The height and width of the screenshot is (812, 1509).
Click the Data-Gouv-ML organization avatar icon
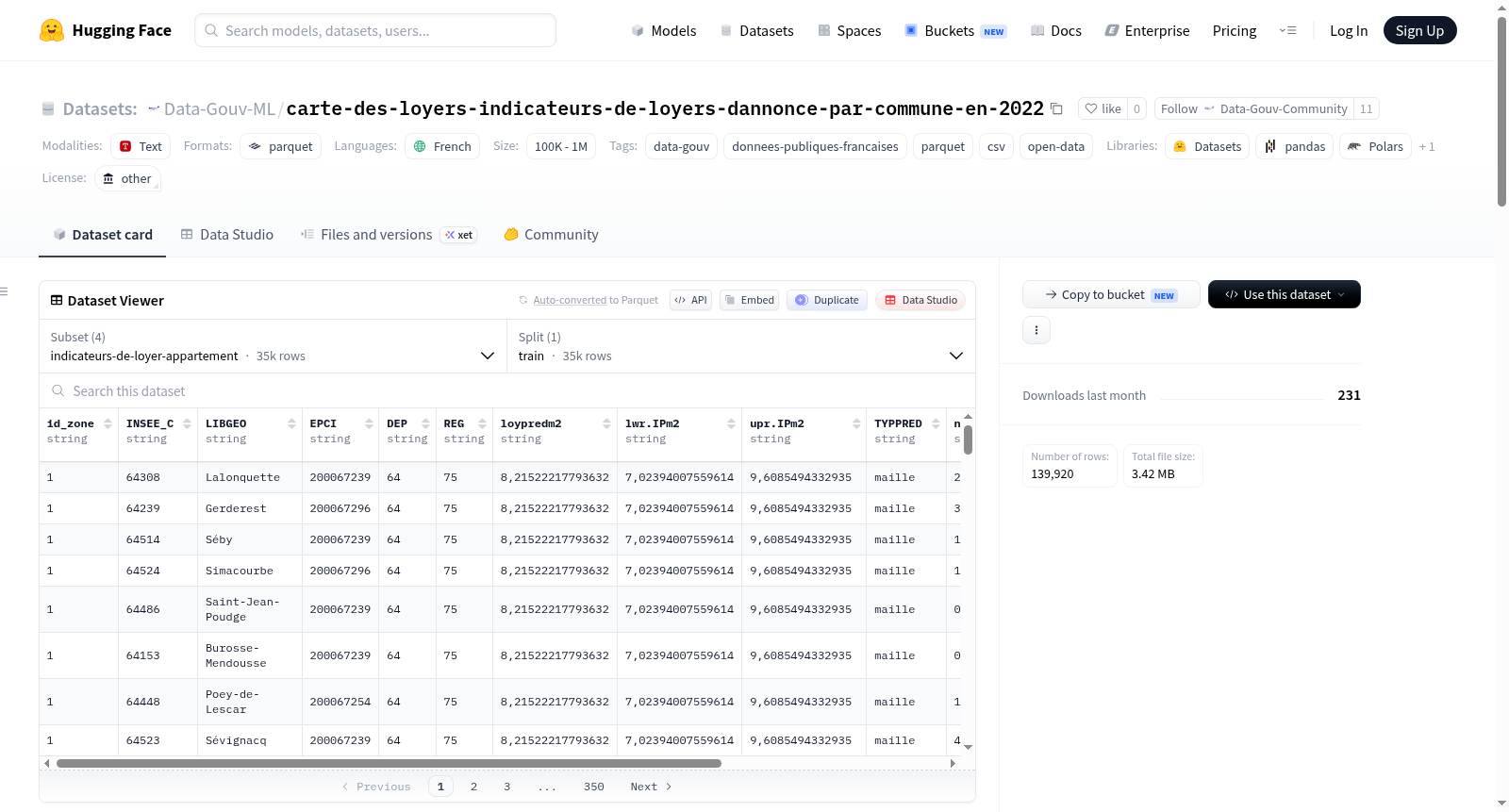click(x=154, y=108)
